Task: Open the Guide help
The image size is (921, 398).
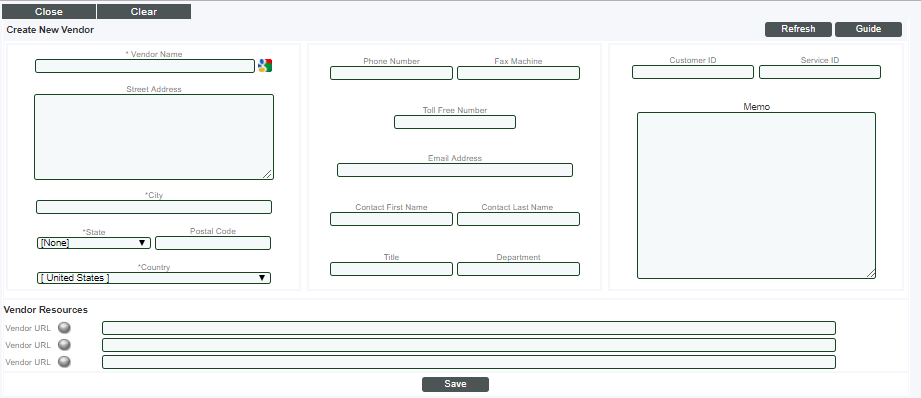Action: click(868, 29)
